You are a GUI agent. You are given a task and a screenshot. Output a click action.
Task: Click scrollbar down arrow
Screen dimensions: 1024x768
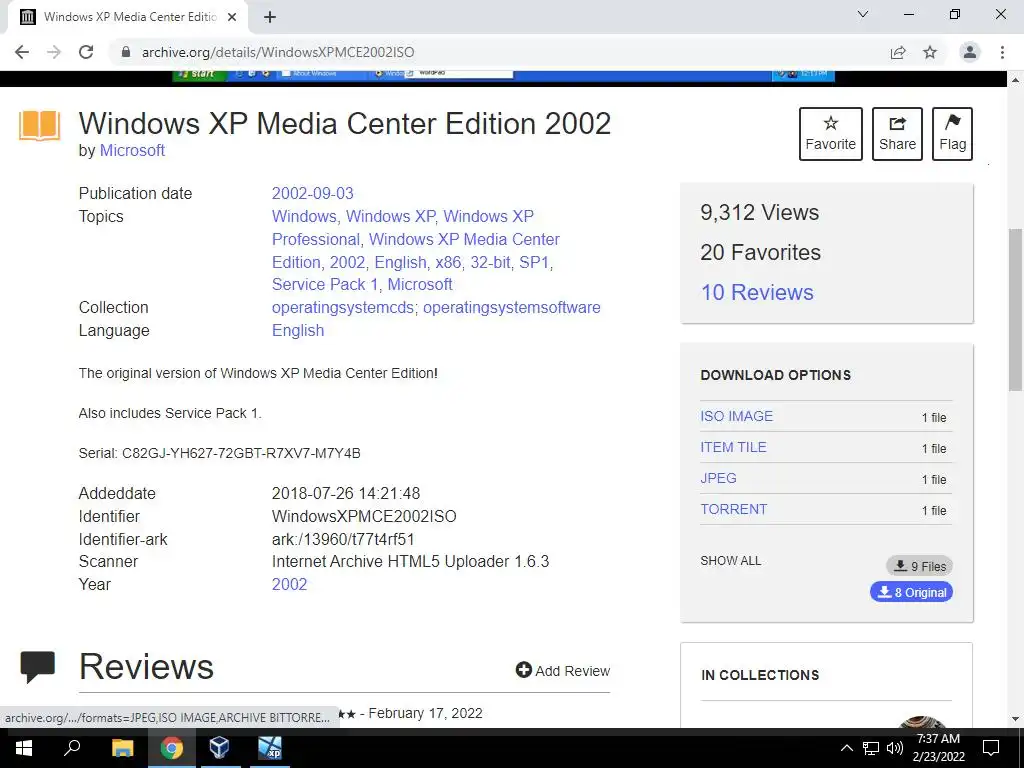(x=1016, y=719)
